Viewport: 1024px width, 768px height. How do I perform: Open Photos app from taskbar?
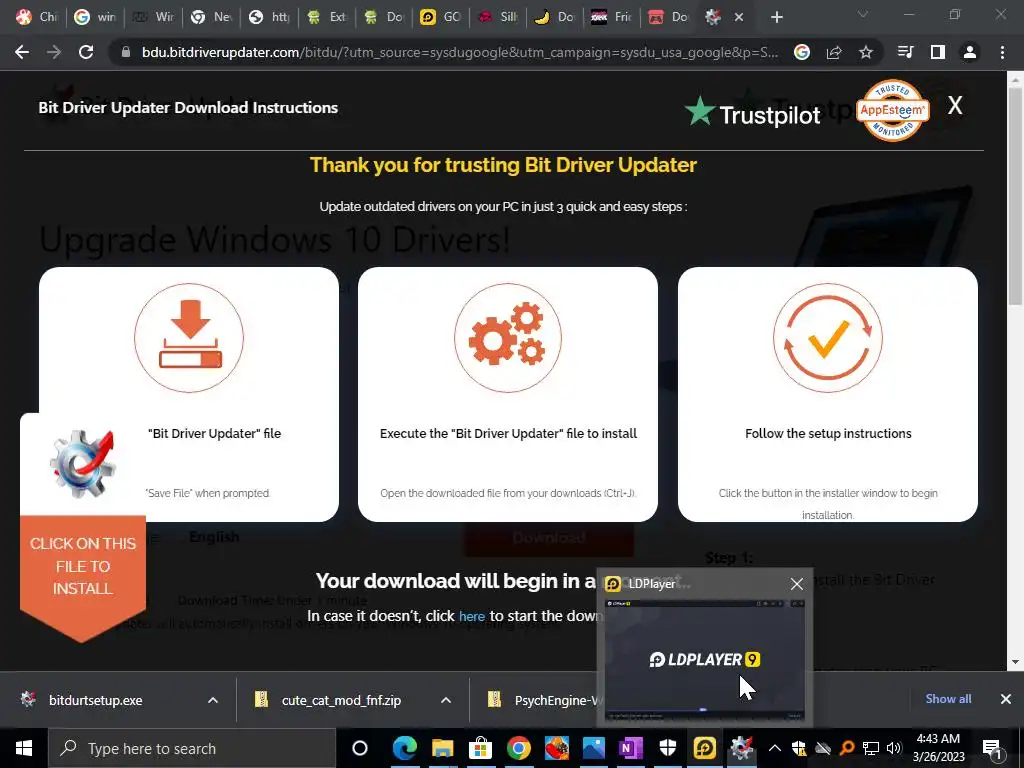pyautogui.click(x=594, y=748)
